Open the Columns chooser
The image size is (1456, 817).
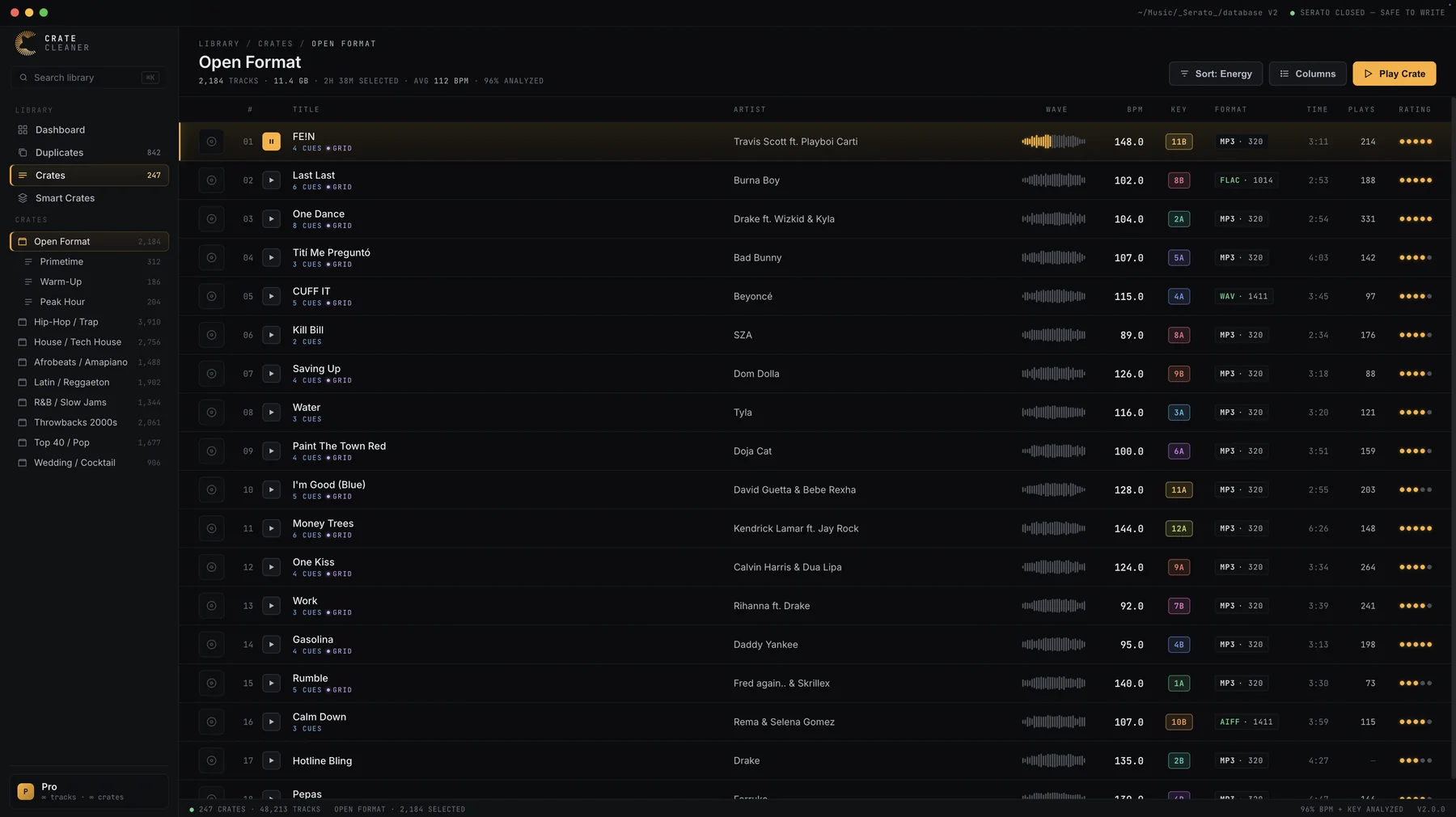coord(1307,74)
